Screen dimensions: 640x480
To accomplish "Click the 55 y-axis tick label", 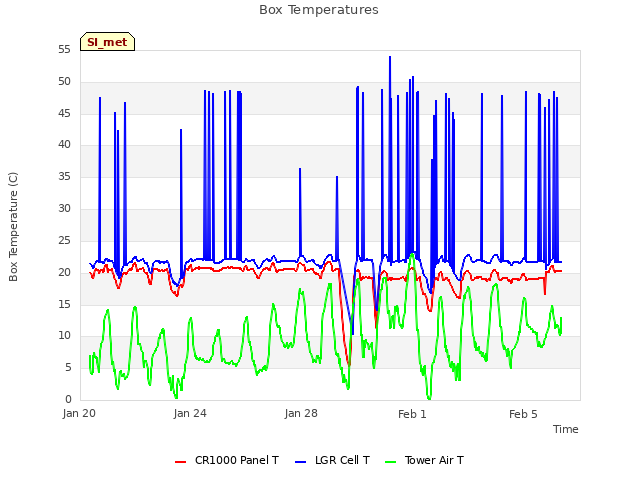I will coord(64,50).
